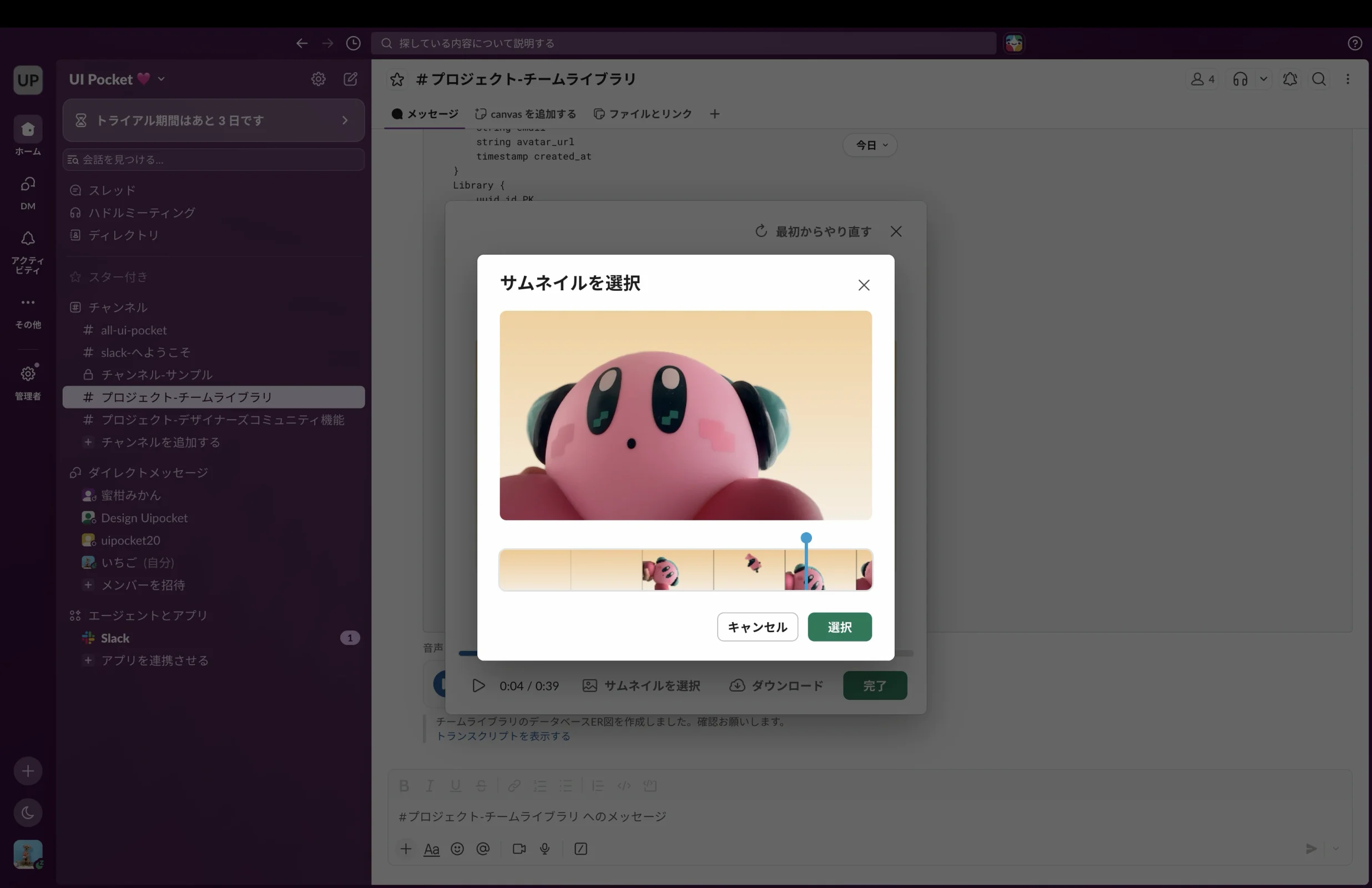Image resolution: width=1372 pixels, height=888 pixels.
Task: Open ホーム in the left rail
Action: [28, 136]
